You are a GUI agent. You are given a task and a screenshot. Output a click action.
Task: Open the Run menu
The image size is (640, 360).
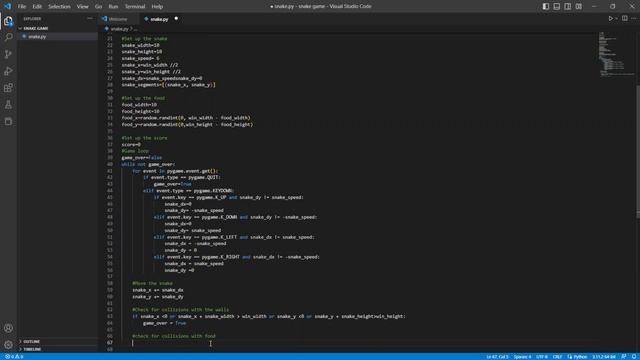[113, 7]
